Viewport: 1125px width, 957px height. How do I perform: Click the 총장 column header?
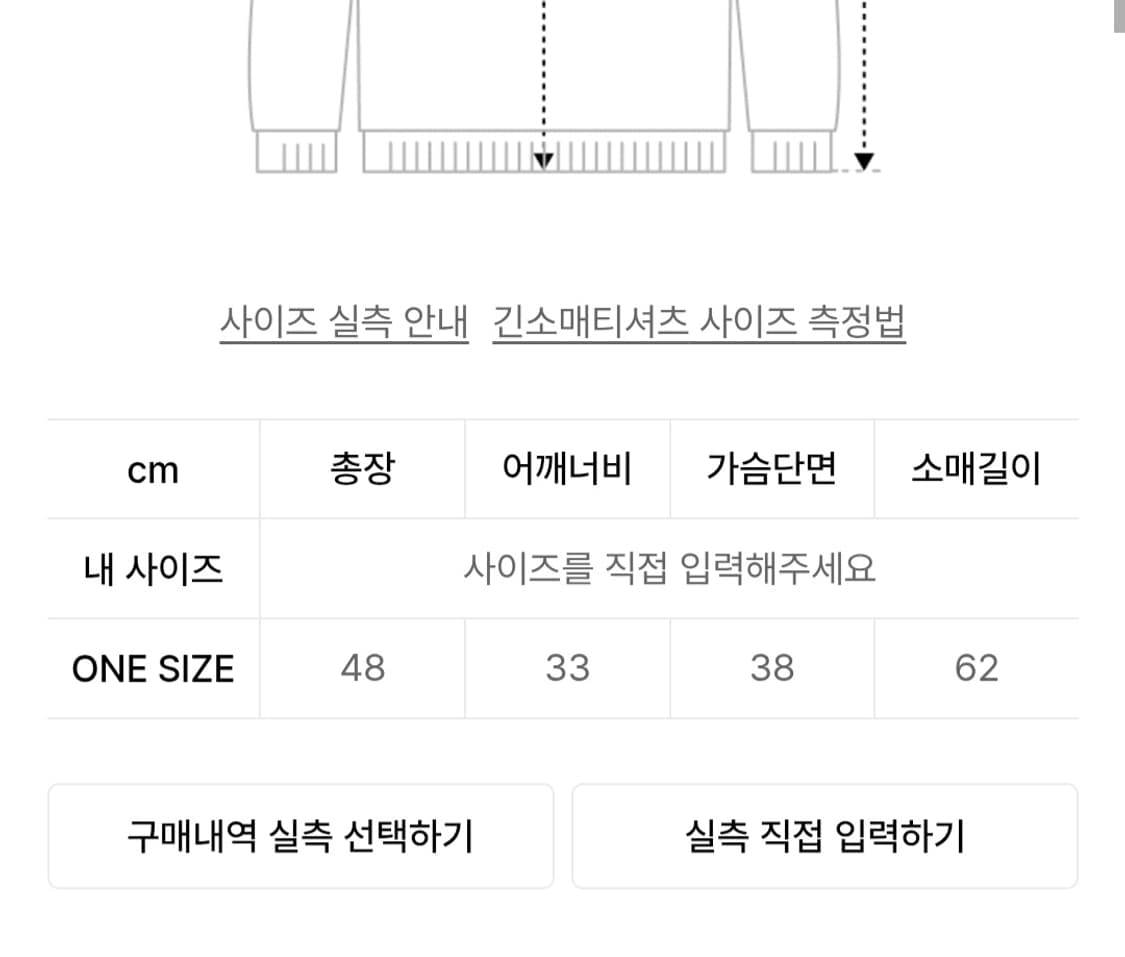click(362, 468)
